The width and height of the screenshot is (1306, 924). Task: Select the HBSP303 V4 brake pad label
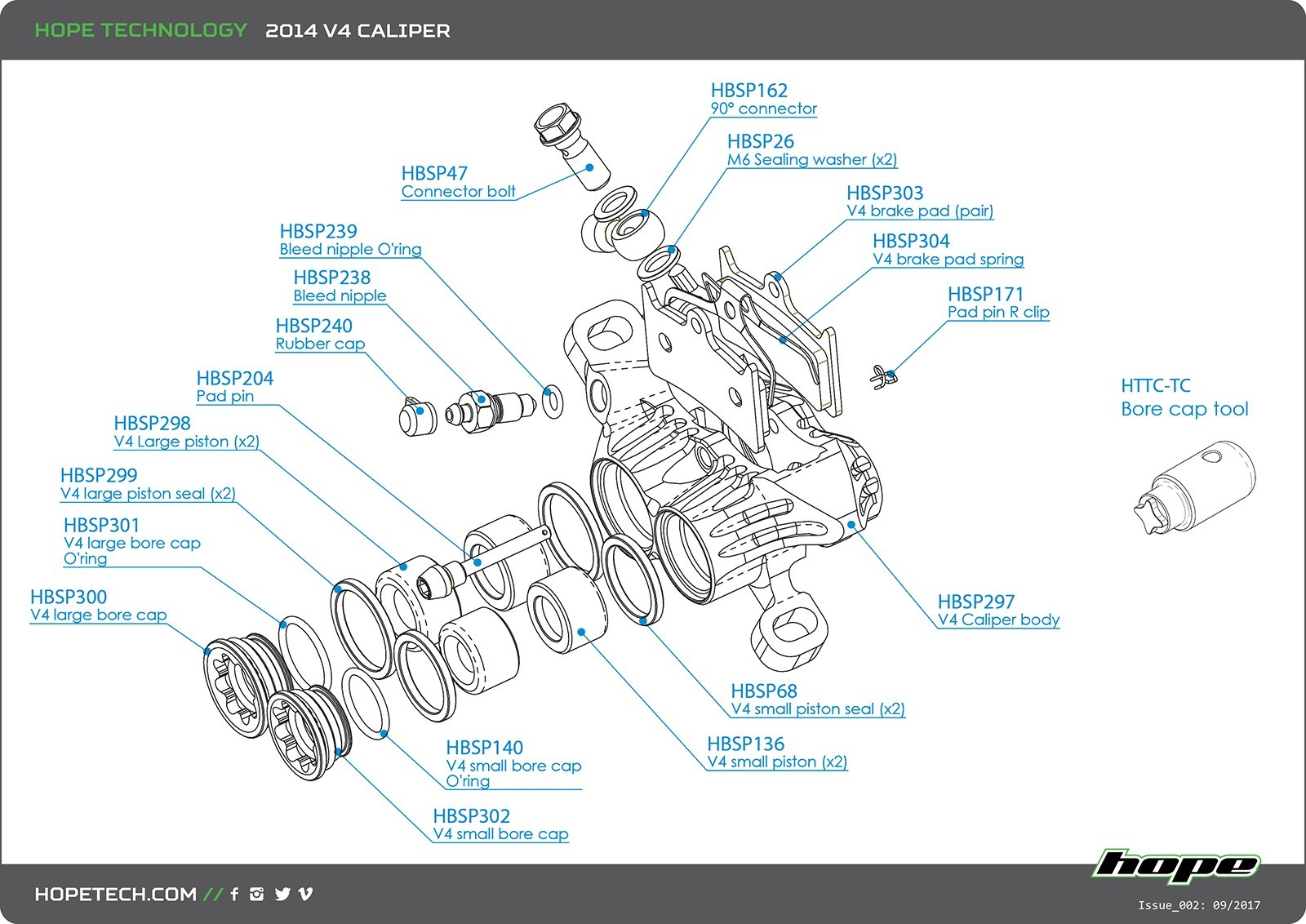pyautogui.click(x=920, y=202)
